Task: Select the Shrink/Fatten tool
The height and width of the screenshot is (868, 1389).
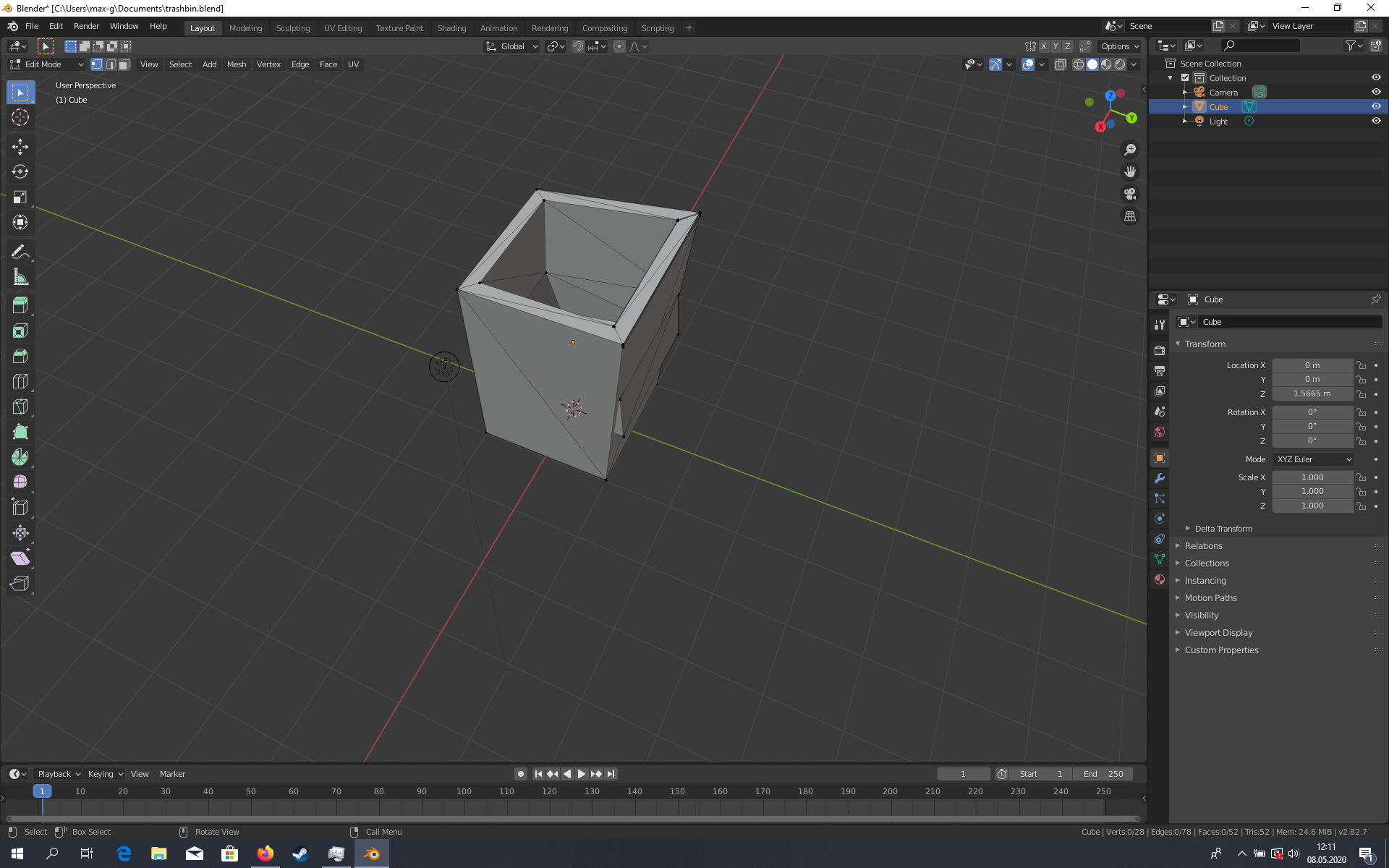Action: click(20, 532)
